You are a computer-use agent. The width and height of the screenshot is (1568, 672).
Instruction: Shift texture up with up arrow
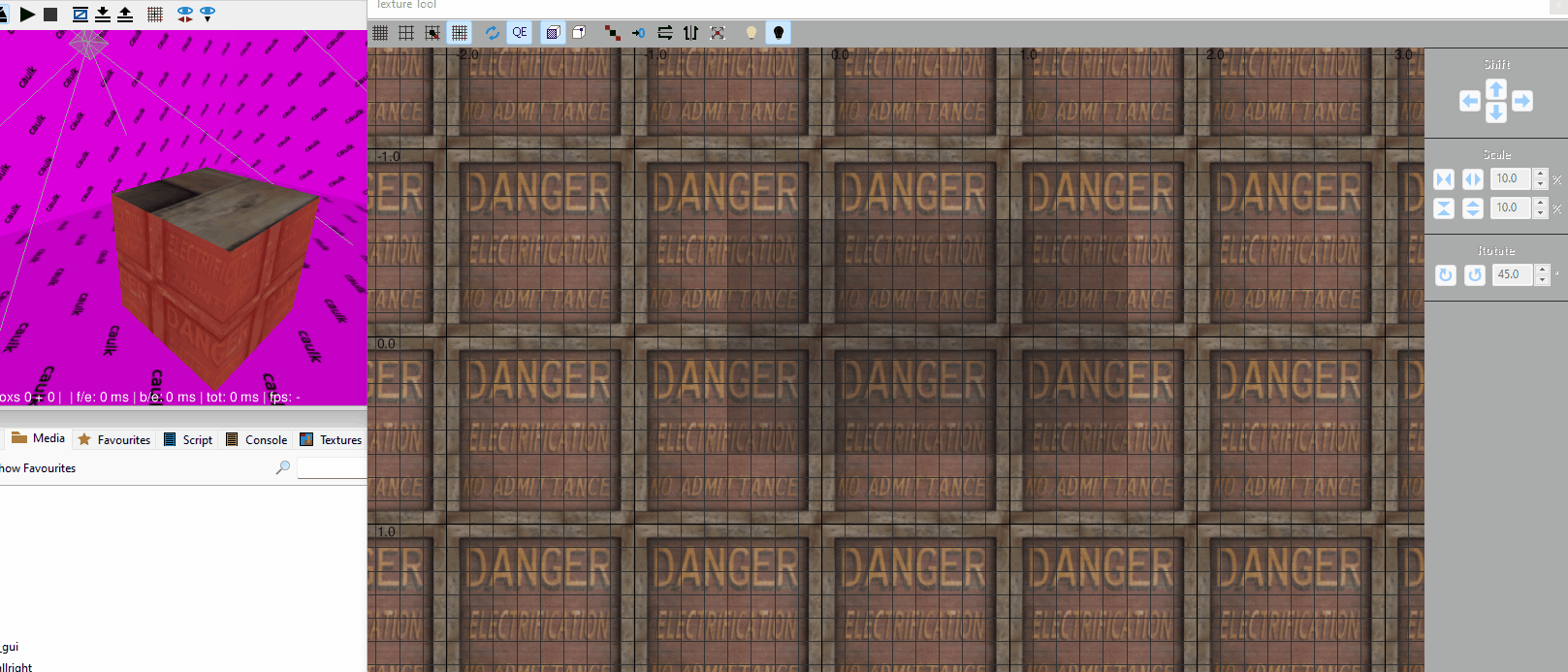coord(1496,89)
